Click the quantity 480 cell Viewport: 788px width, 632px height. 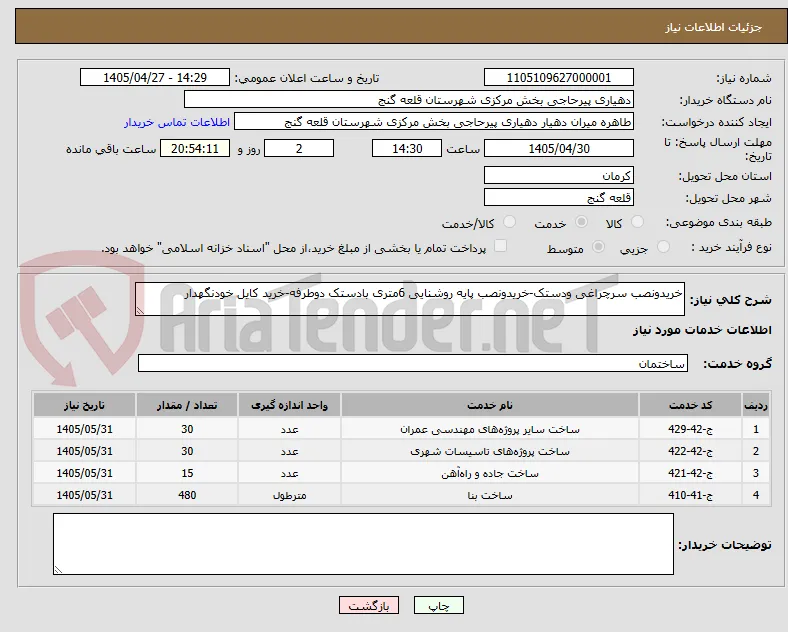[x=187, y=495]
